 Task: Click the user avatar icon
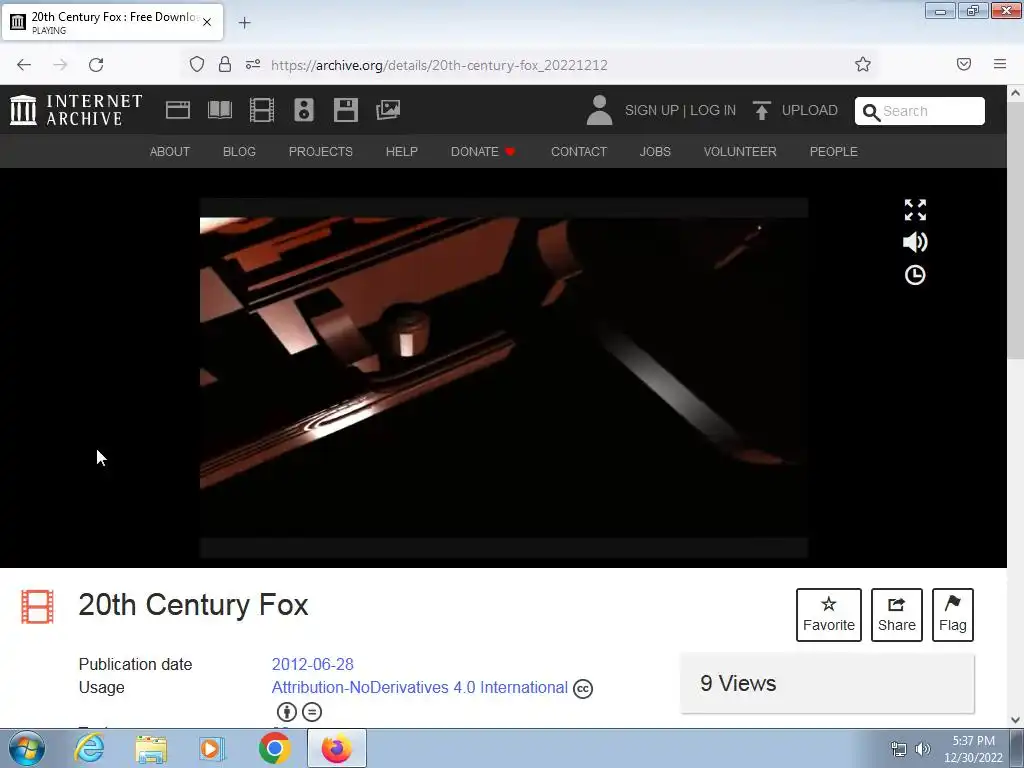pyautogui.click(x=599, y=110)
